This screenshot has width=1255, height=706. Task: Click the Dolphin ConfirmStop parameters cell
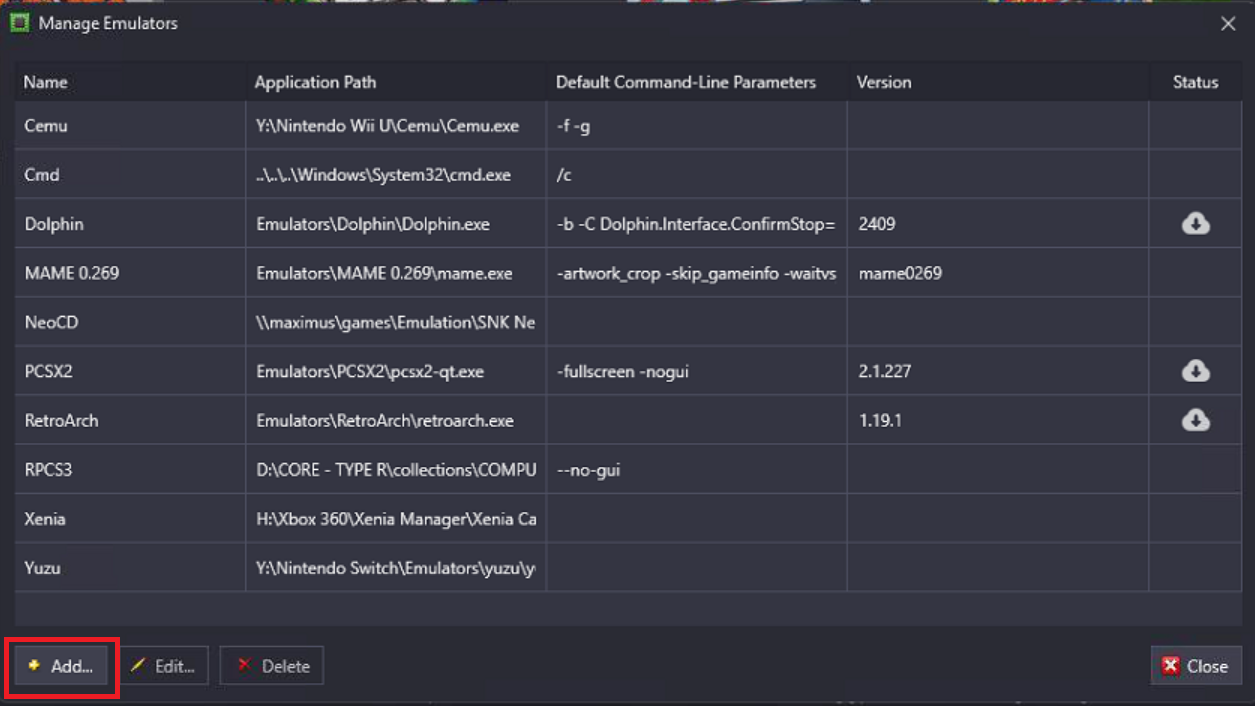coord(696,224)
